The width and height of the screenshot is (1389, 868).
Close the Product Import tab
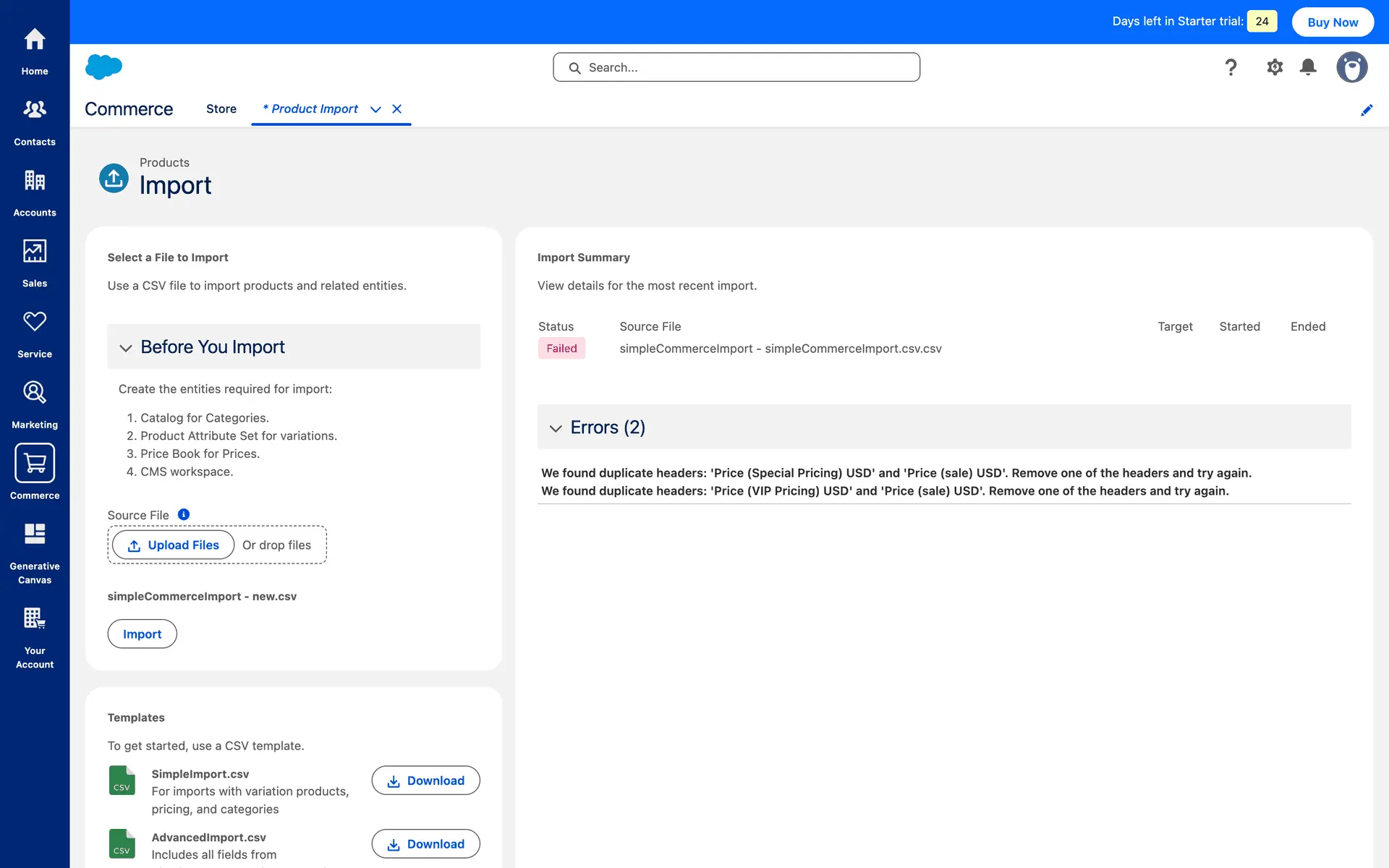tap(397, 109)
